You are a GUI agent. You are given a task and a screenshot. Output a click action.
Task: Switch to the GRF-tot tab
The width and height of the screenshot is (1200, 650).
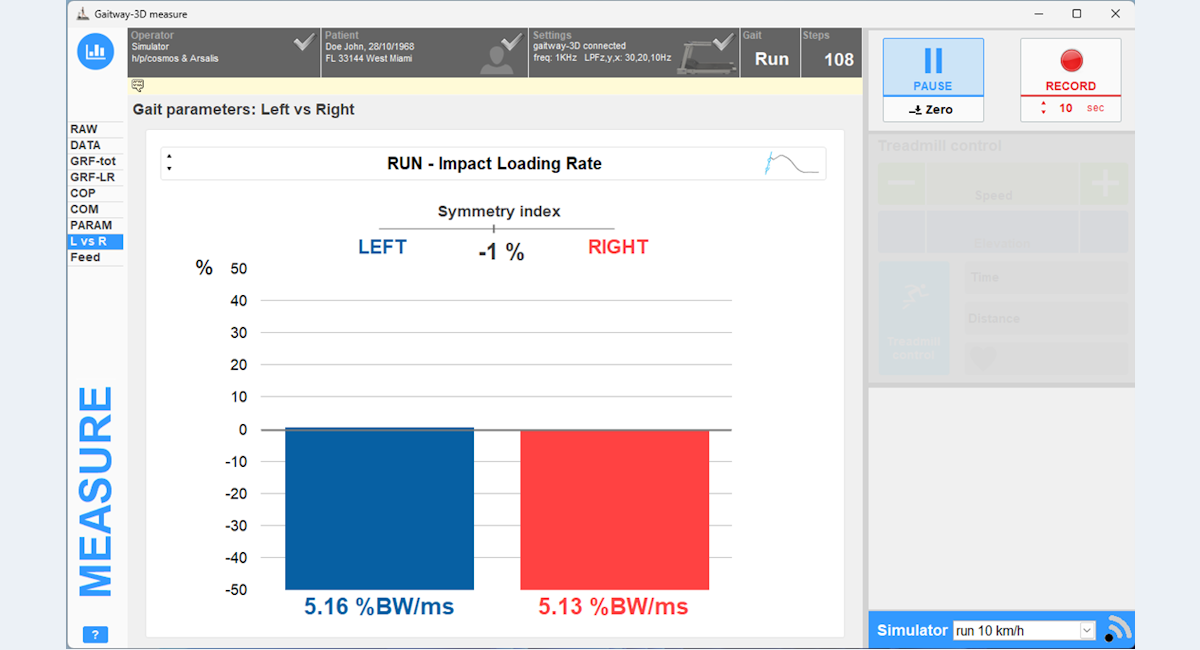point(93,161)
